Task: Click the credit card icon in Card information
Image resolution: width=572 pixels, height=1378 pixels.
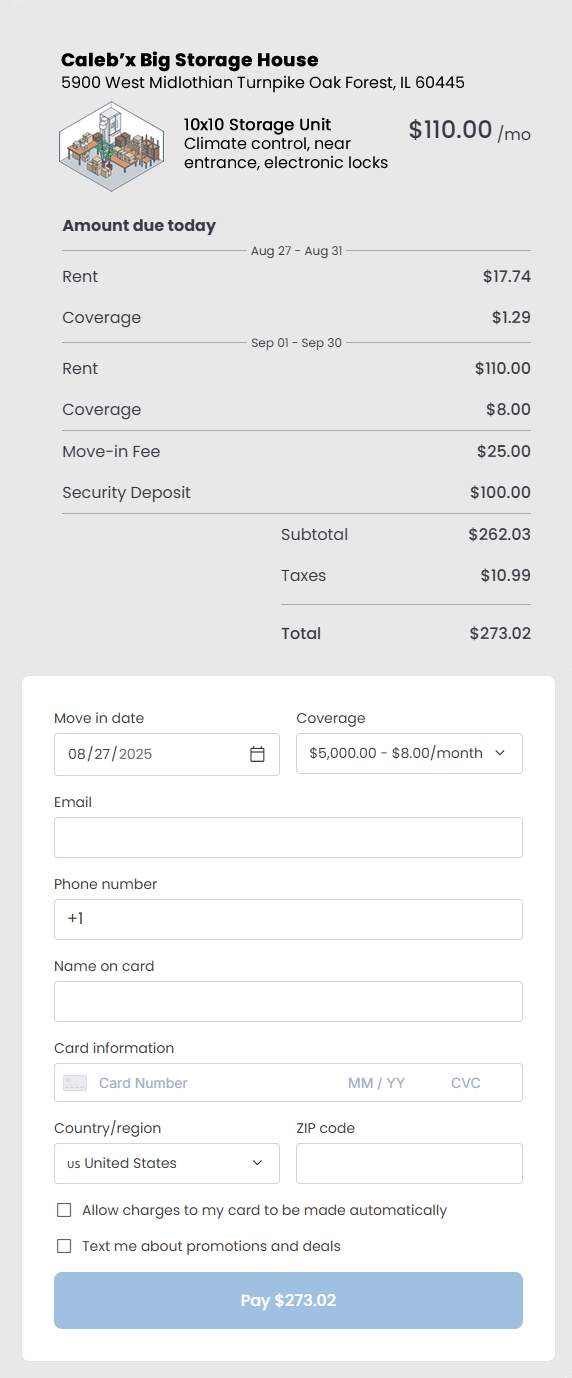Action: [75, 1083]
